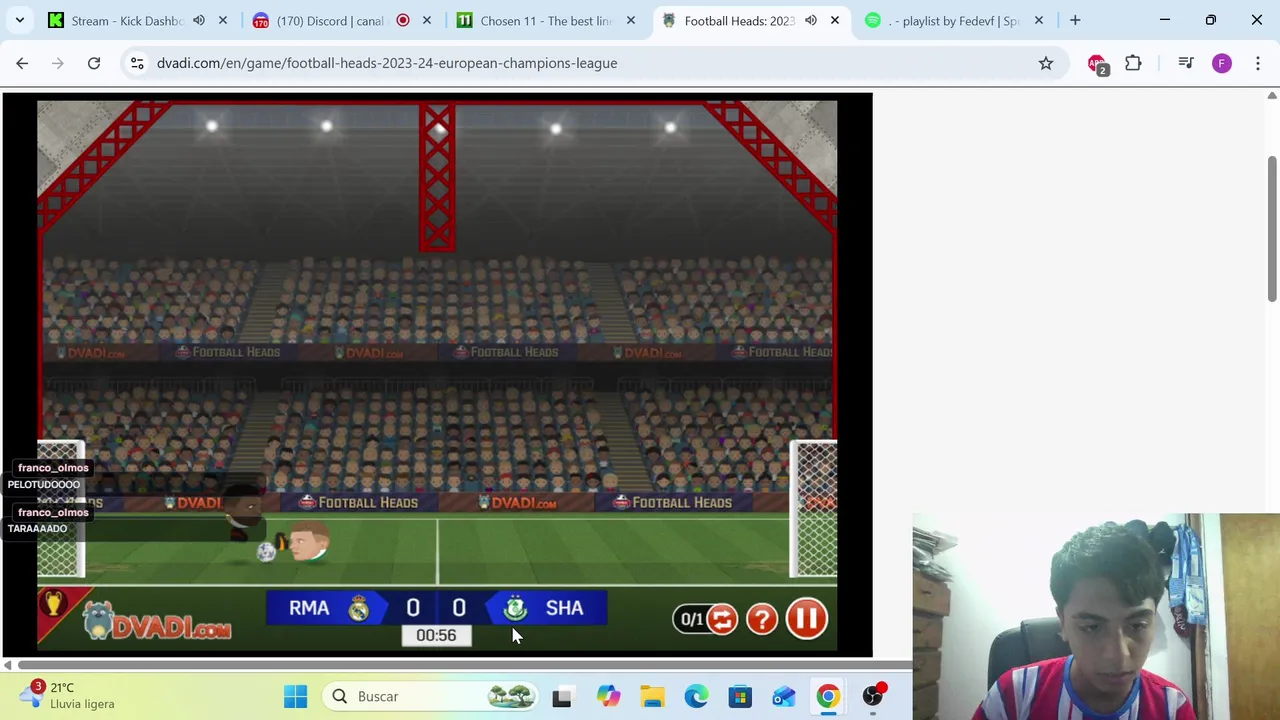Launch Copilot from the taskbar
This screenshot has width=1280, height=720.
(x=608, y=696)
